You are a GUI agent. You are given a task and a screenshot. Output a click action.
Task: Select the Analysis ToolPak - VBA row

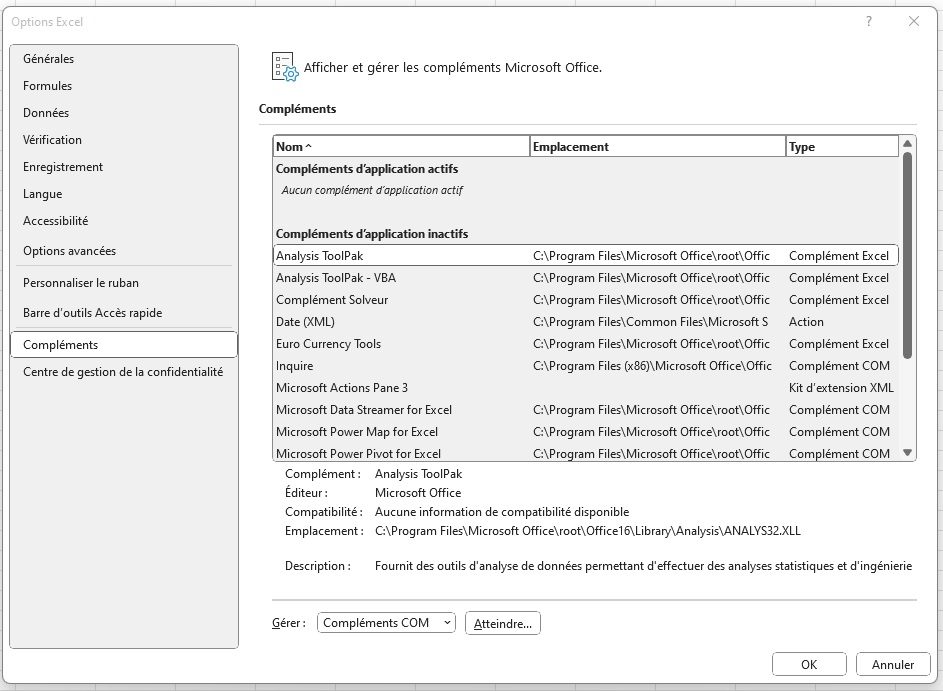[x=586, y=278]
